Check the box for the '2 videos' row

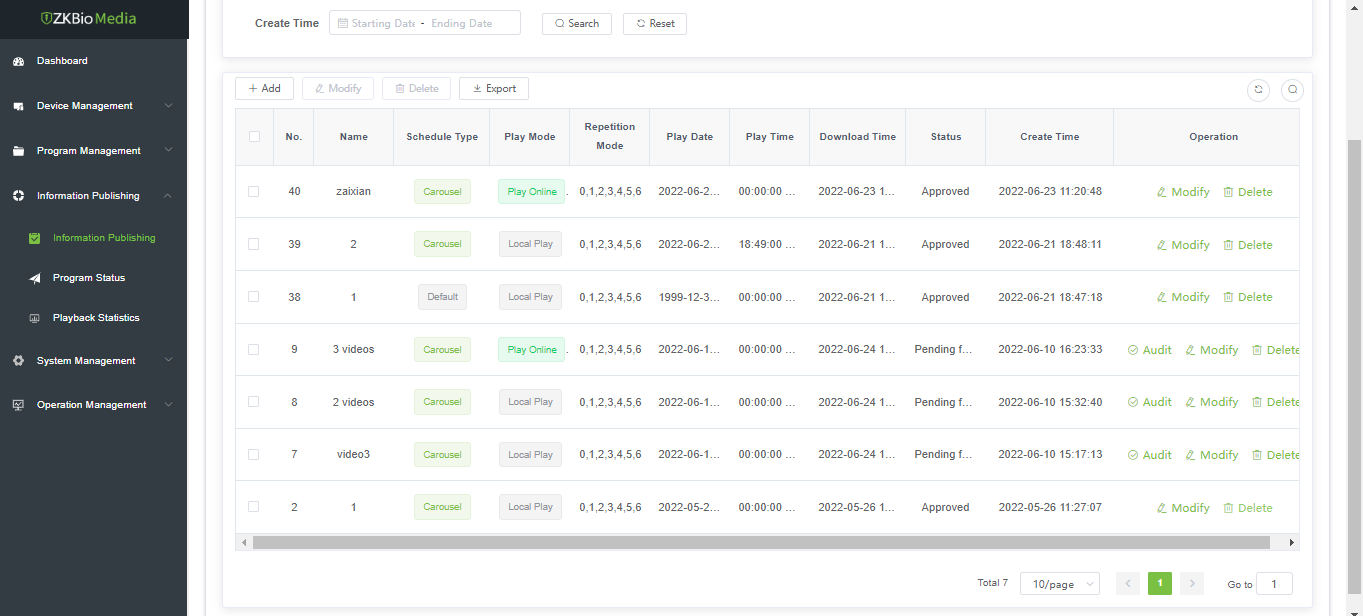[x=254, y=402]
